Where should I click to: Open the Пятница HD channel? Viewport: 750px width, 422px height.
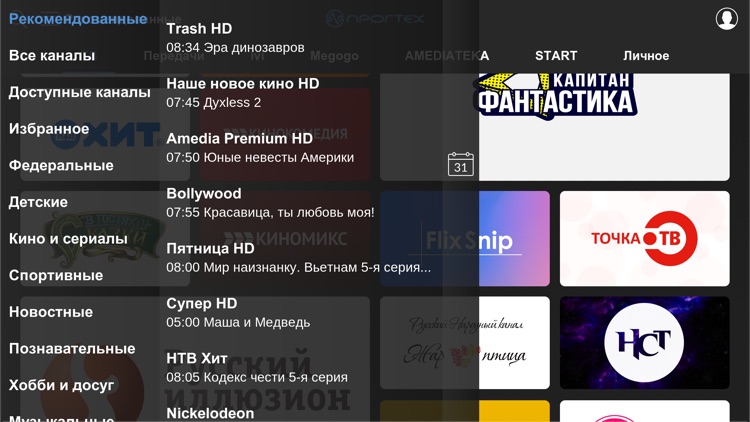tap(301, 258)
